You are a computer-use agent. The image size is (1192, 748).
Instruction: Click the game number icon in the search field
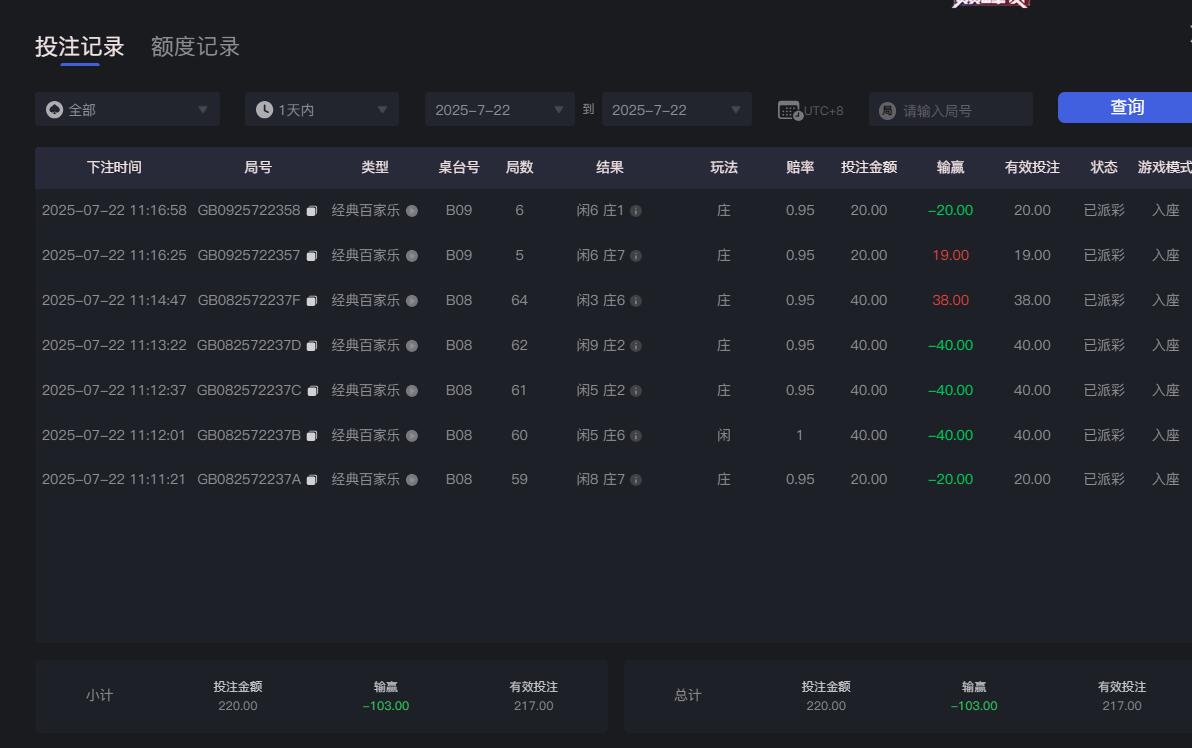tap(887, 110)
